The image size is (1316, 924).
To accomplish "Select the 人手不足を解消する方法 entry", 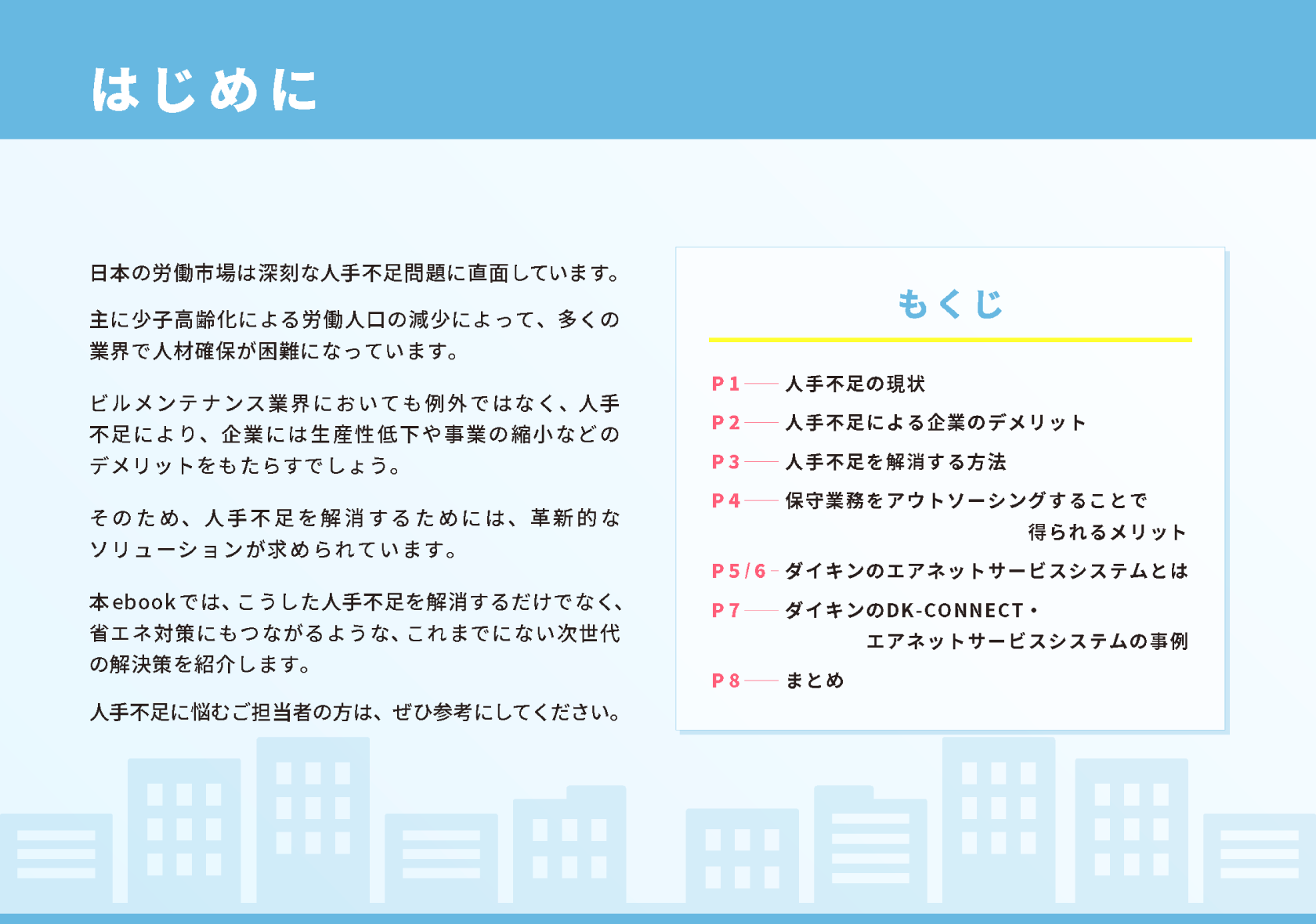I will point(895,462).
